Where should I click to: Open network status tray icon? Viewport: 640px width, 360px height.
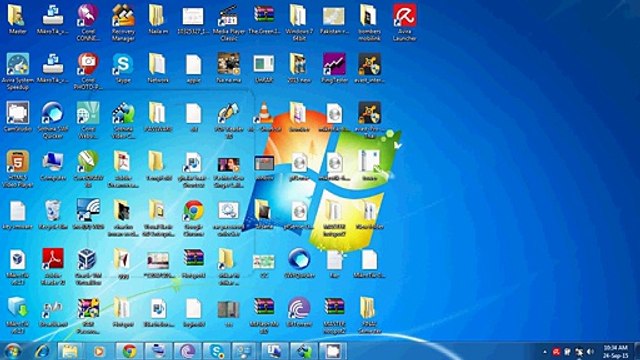pos(579,351)
